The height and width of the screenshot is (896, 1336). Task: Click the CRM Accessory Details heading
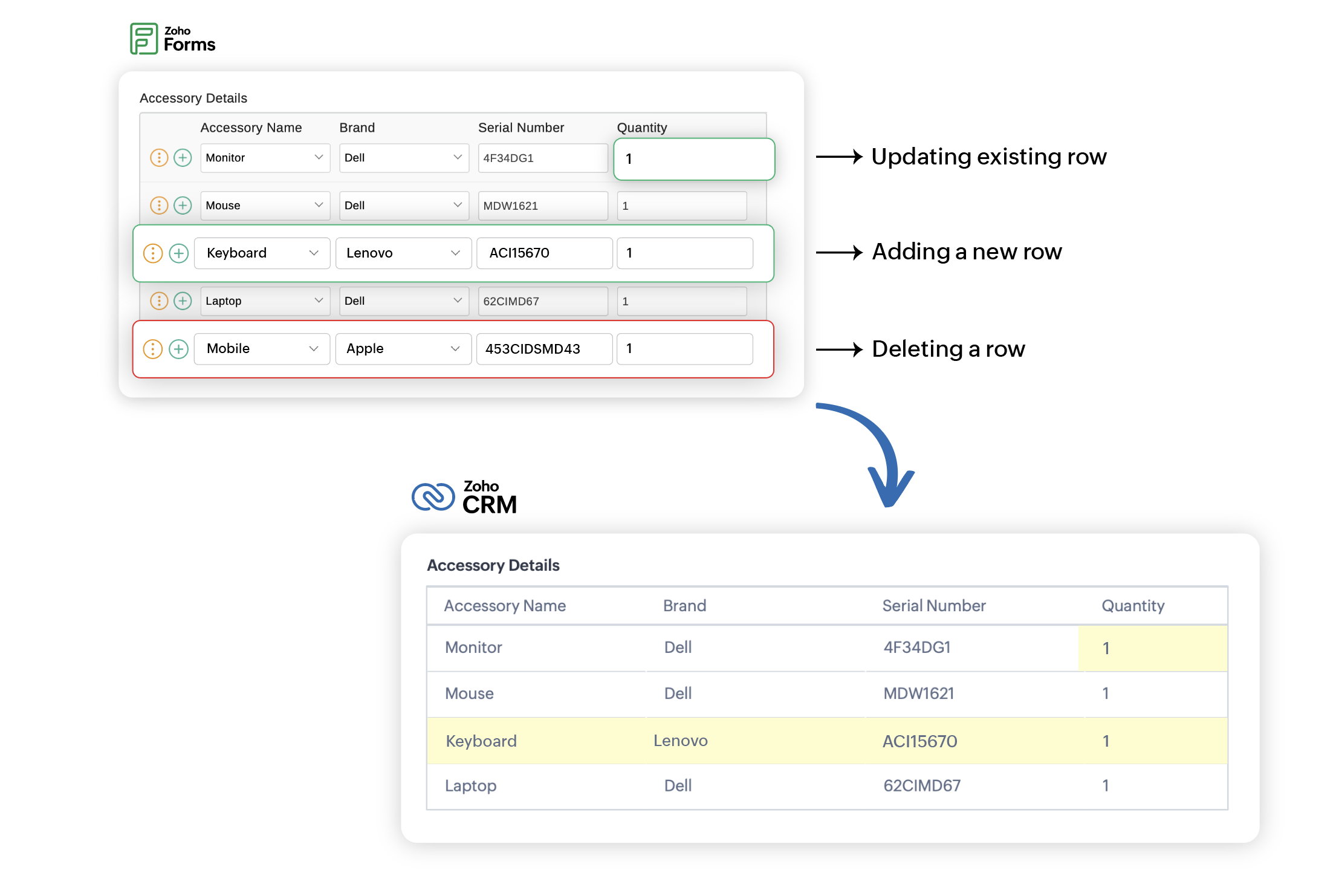tap(493, 565)
